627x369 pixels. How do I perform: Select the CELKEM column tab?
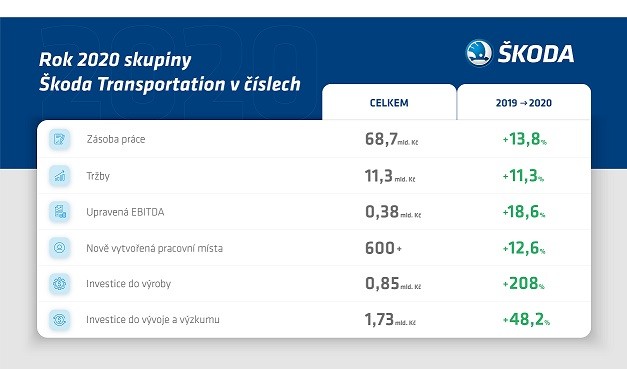[x=389, y=102]
